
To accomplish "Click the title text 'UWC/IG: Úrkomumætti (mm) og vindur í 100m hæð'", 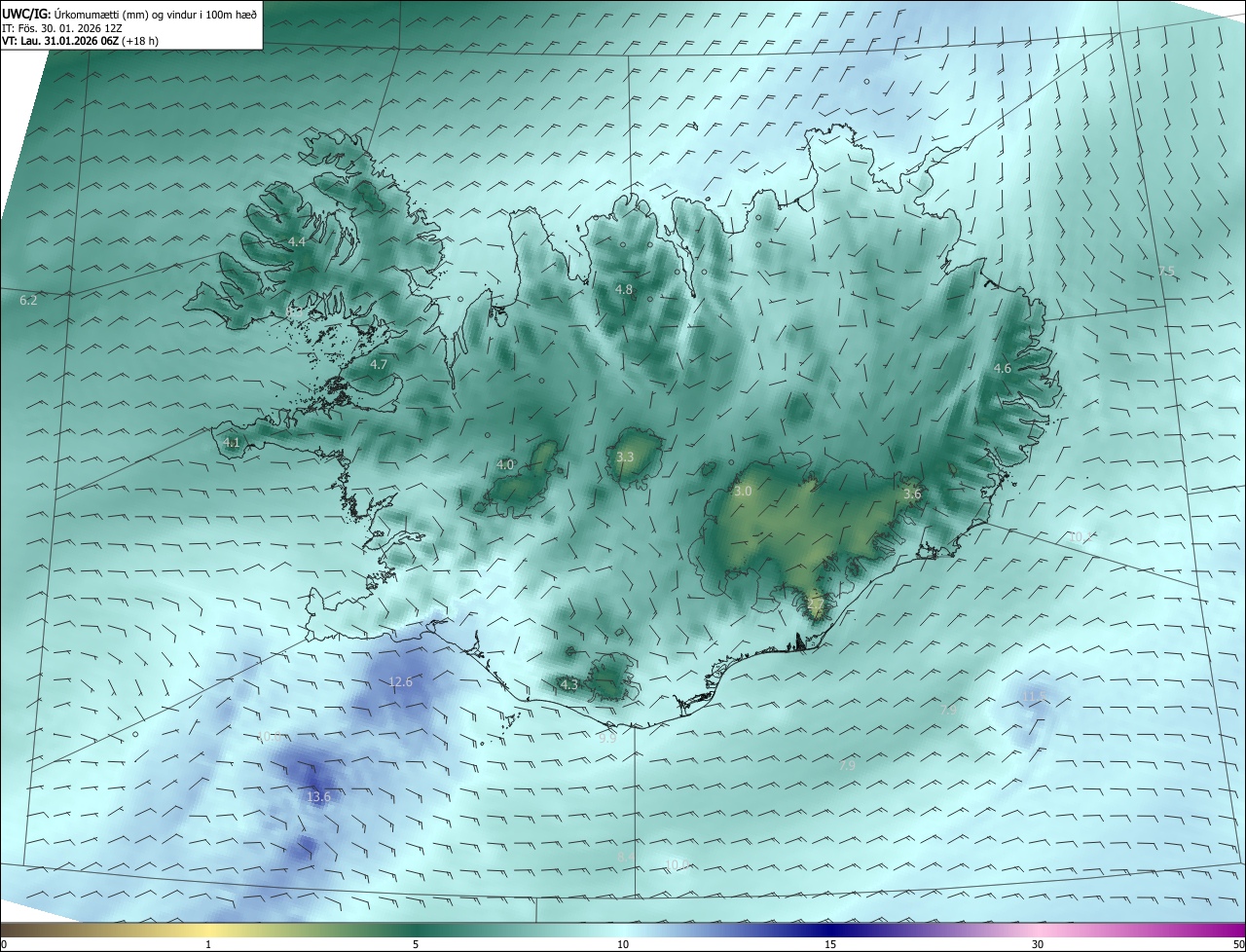I will [130, 13].
